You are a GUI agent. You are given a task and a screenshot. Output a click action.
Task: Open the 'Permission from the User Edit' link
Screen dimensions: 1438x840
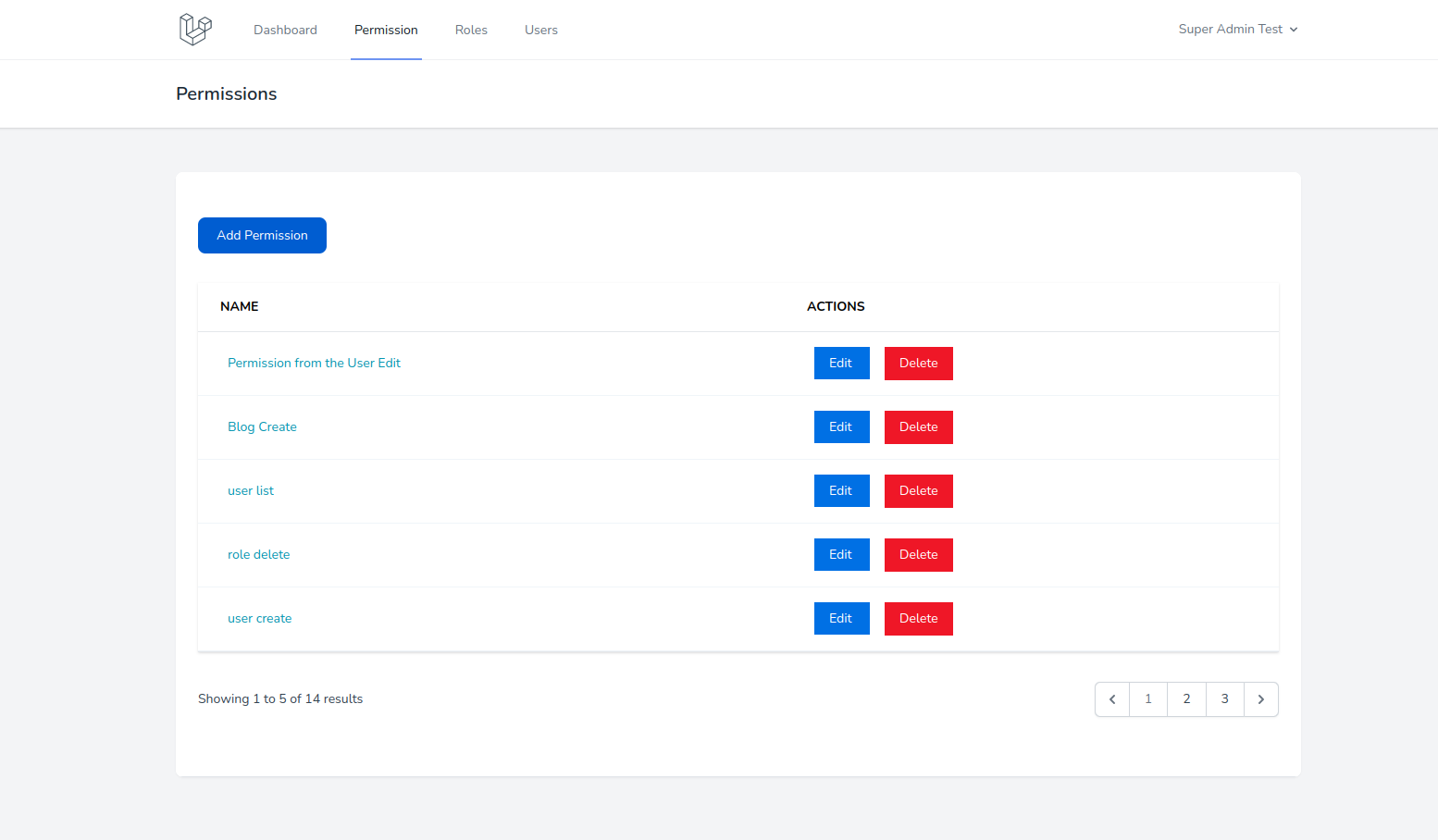tap(314, 363)
